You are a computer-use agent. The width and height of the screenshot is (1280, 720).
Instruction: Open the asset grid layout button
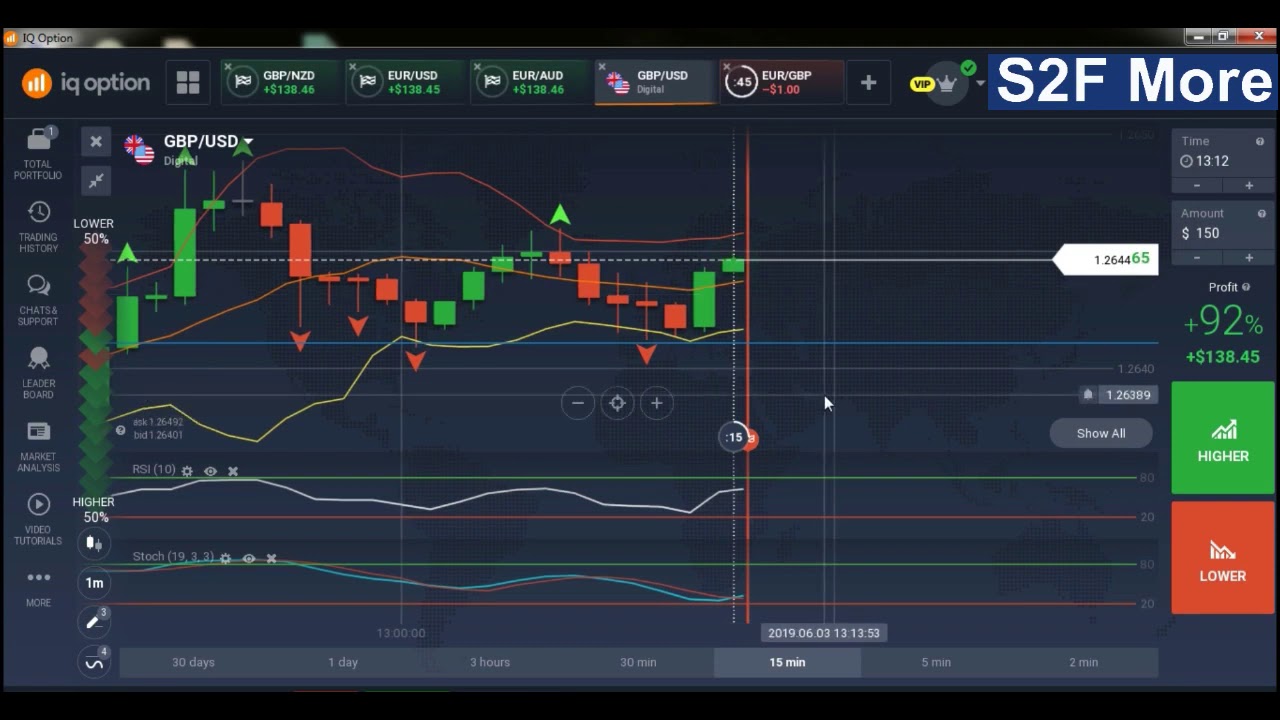pos(188,83)
